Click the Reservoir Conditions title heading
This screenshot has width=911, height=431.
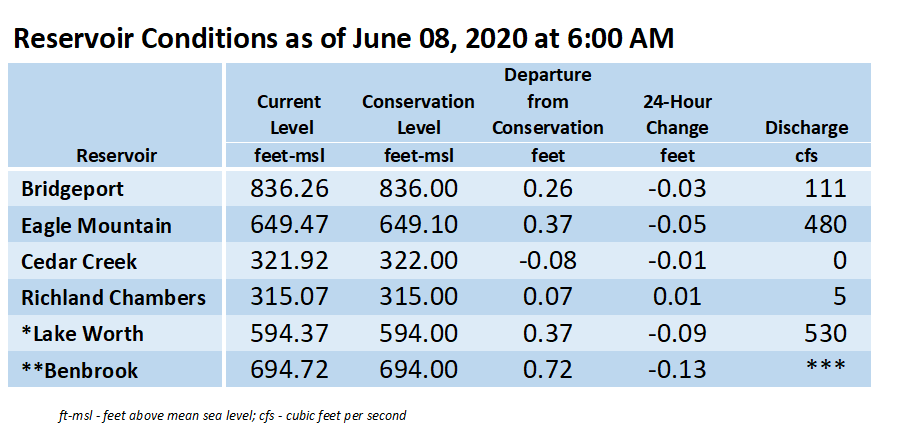343,39
